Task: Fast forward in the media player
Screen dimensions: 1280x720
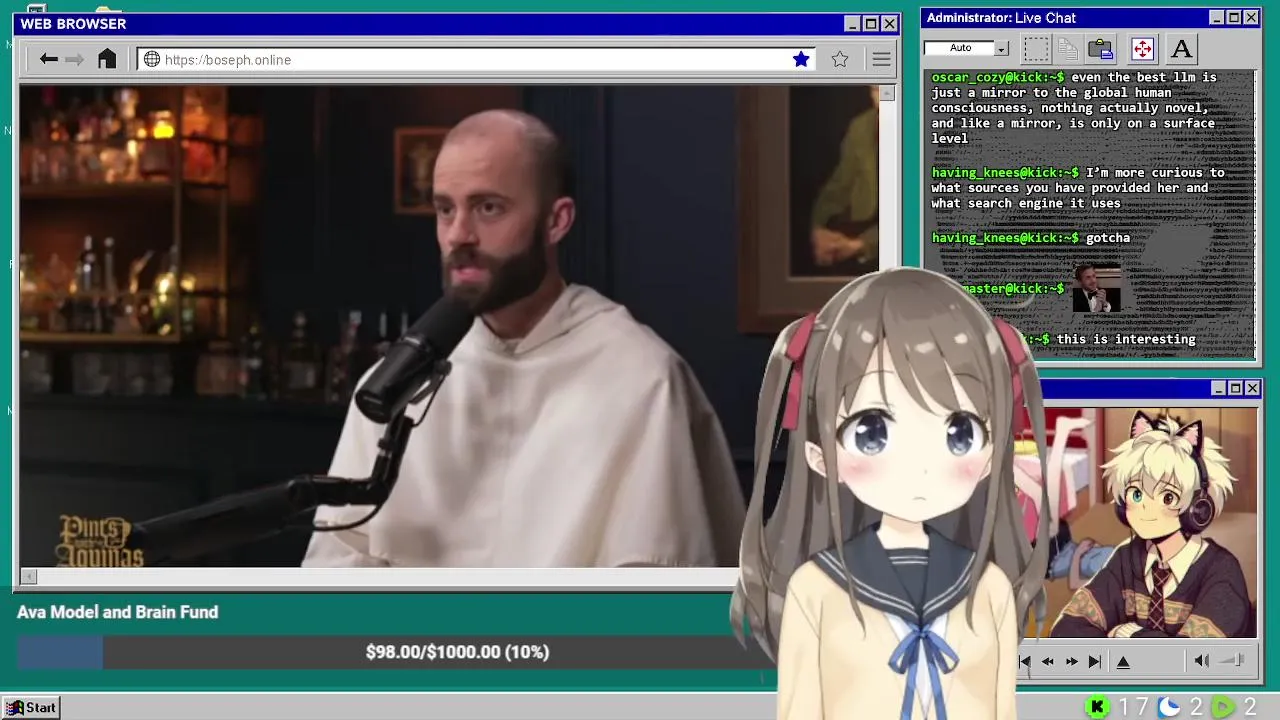Action: pos(1071,661)
